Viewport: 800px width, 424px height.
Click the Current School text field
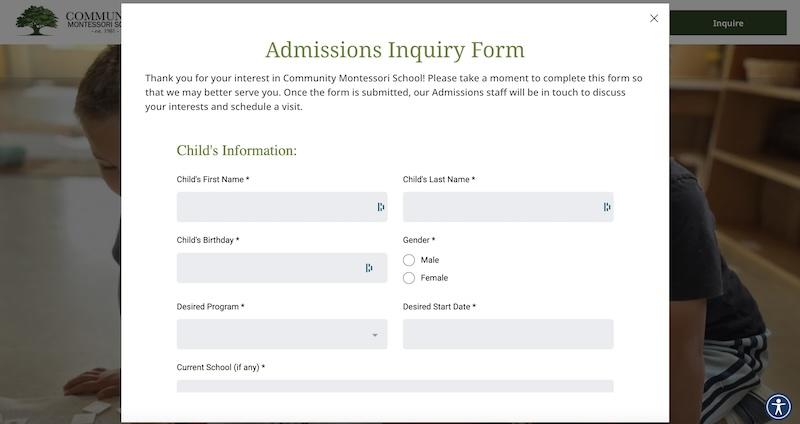(x=395, y=386)
